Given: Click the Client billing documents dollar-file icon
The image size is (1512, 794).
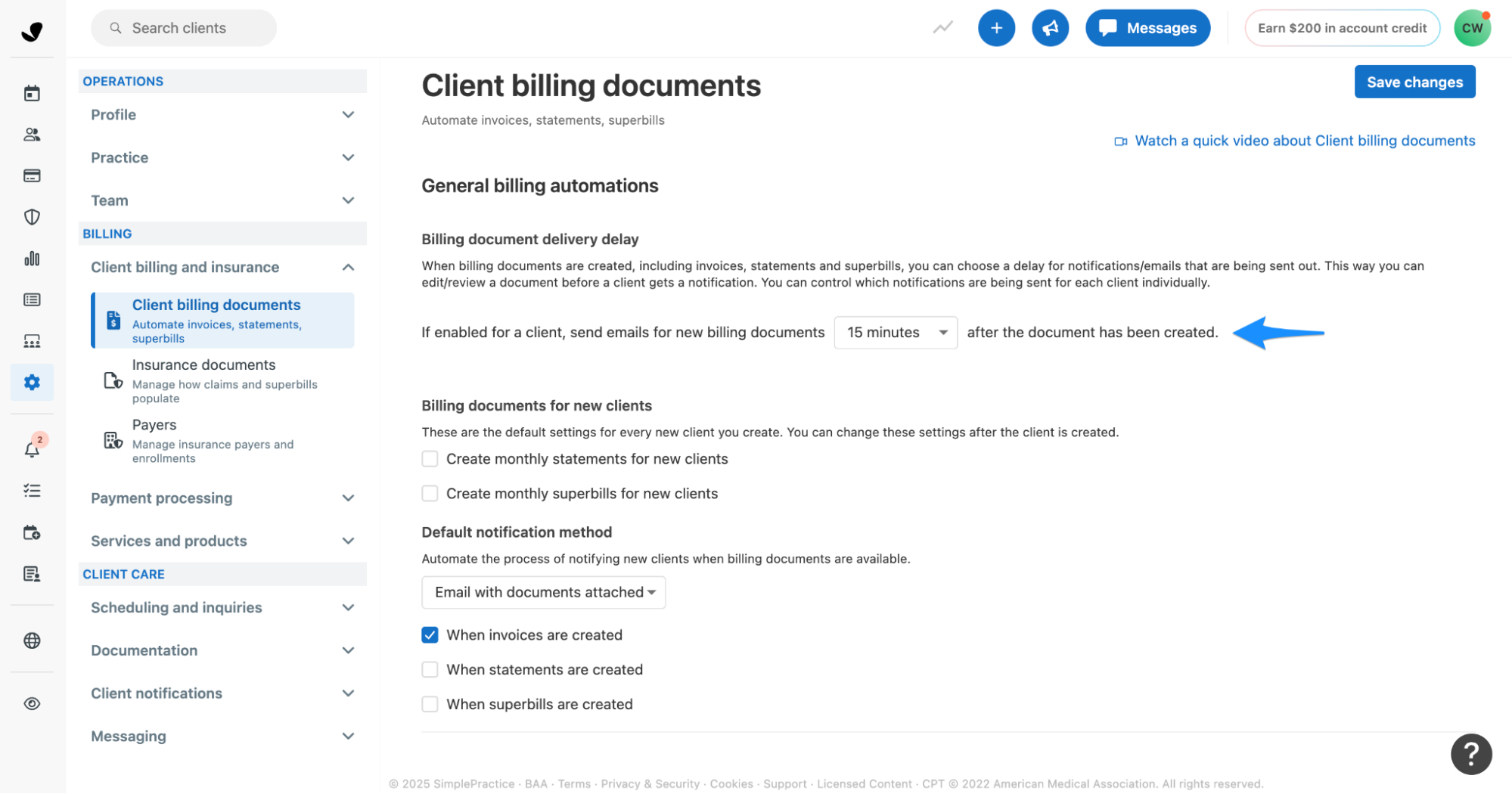Looking at the screenshot, I should coord(113,320).
